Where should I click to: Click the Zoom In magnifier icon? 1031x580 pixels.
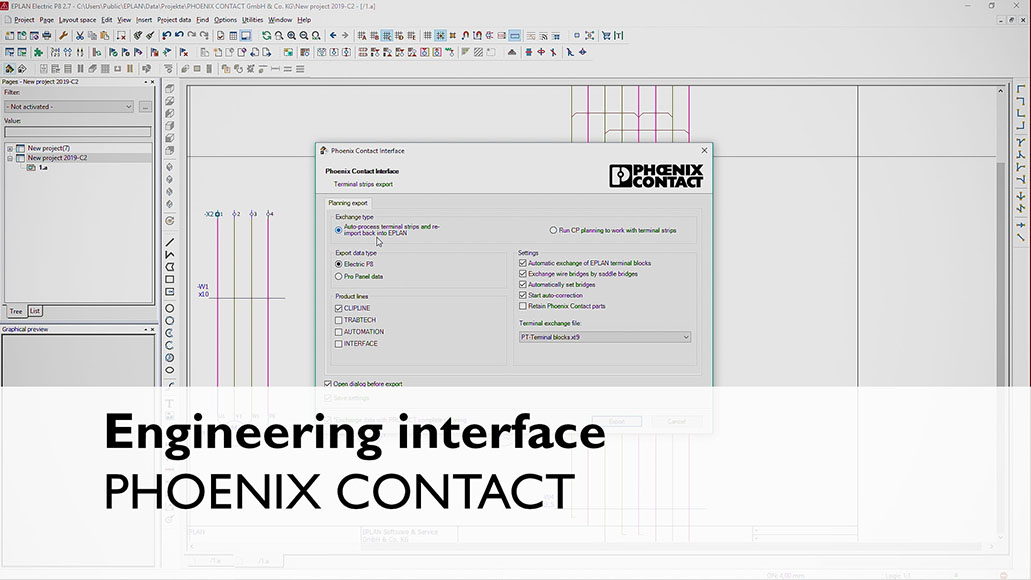291,36
